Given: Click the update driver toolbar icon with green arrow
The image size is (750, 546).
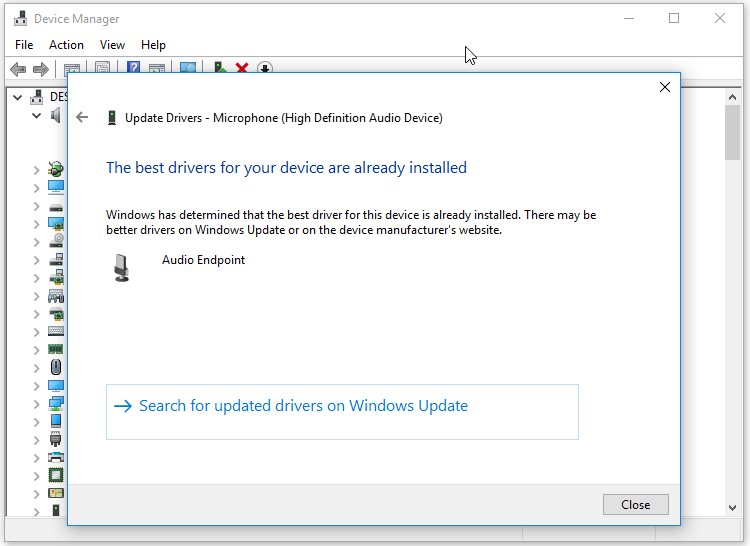Looking at the screenshot, I should coord(220,68).
